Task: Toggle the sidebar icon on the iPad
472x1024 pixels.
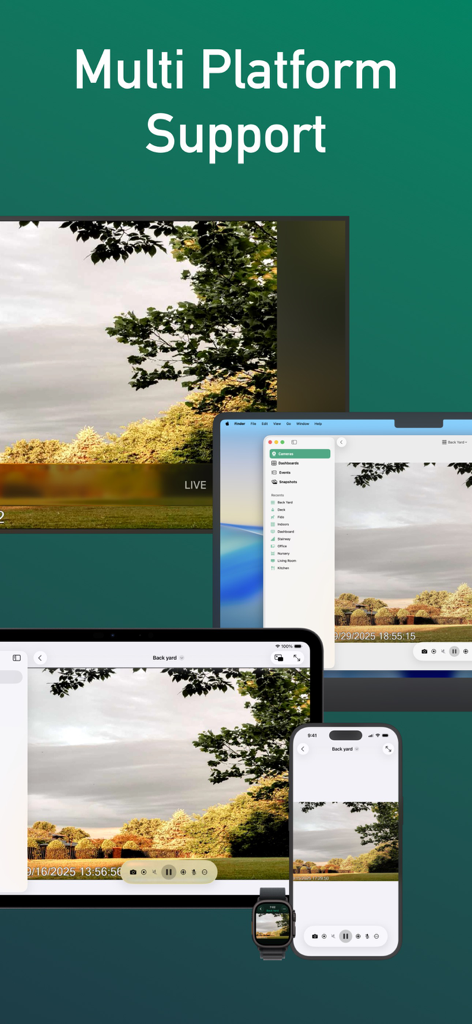Action: [x=17, y=658]
